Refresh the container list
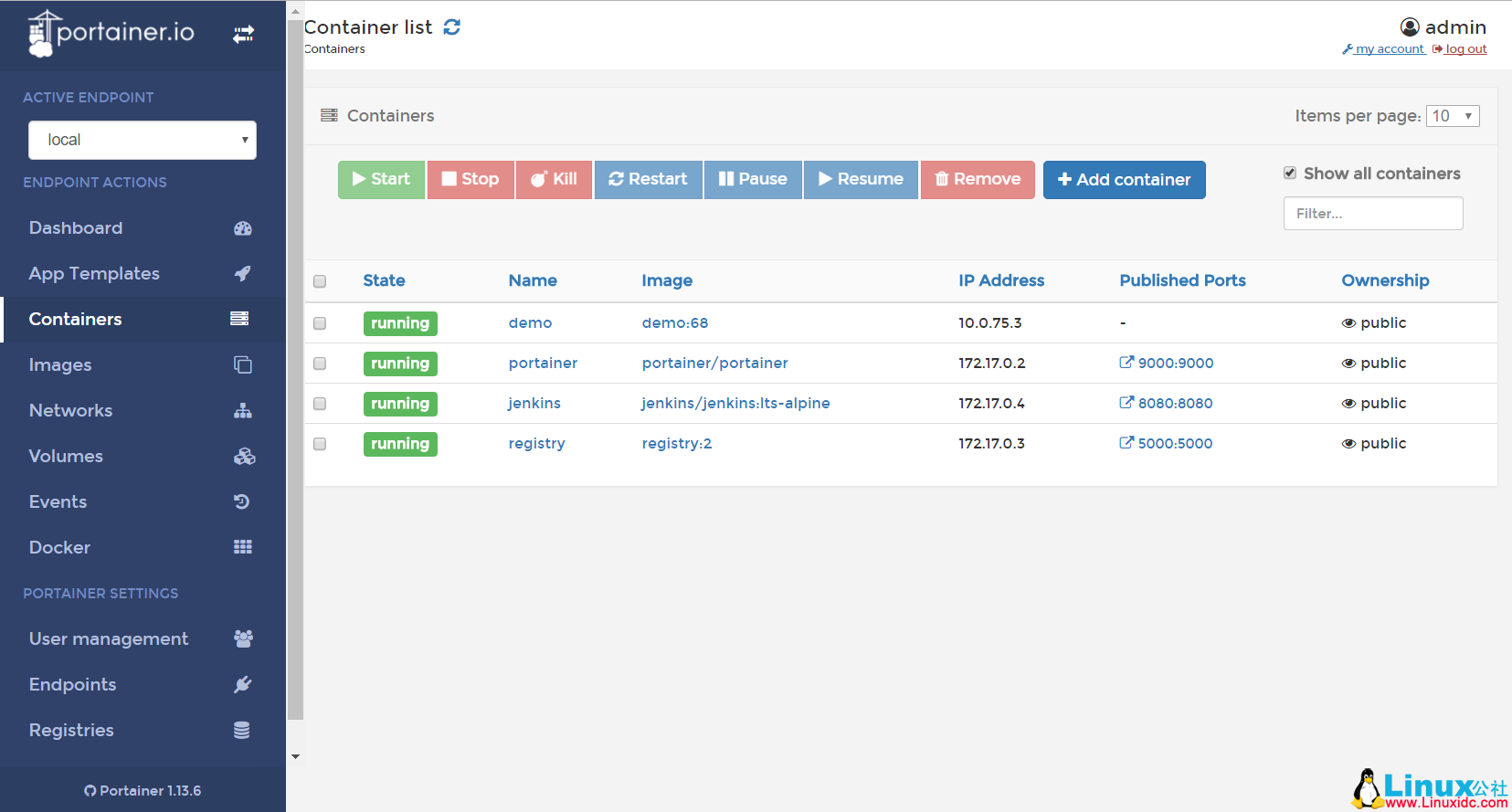The height and width of the screenshot is (812, 1512). 452,27
